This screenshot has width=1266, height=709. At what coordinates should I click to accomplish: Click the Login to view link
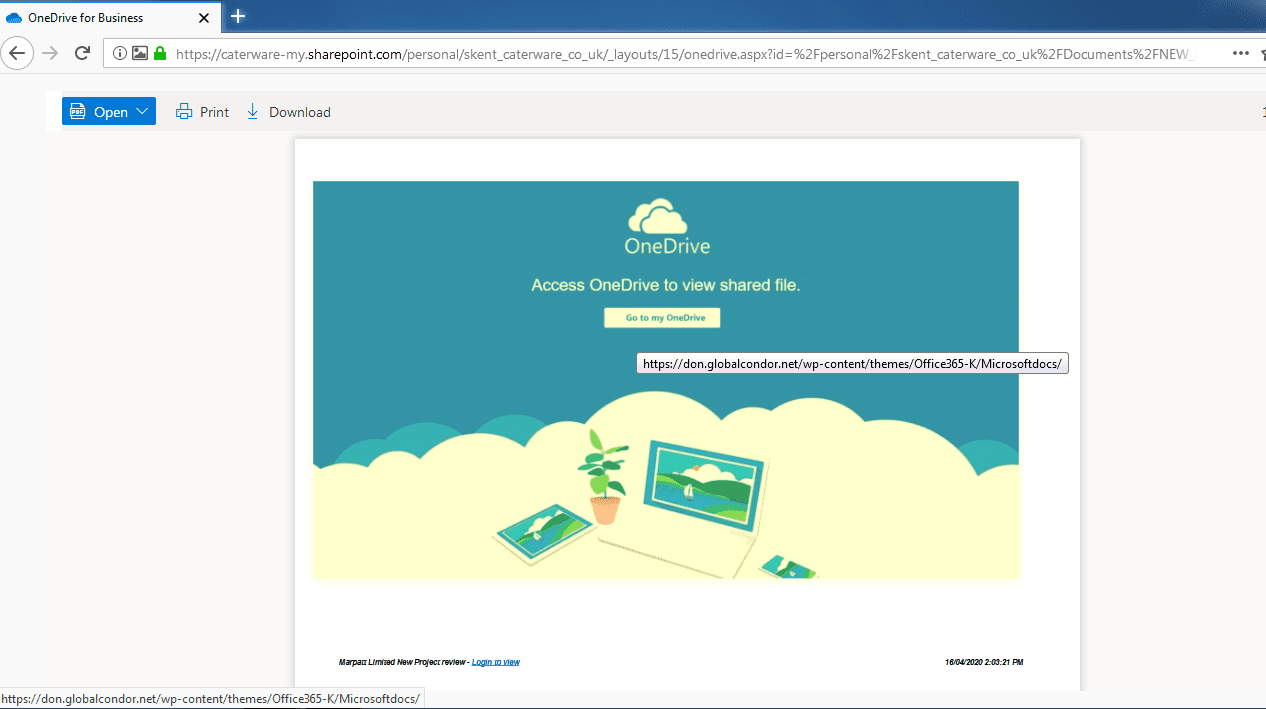(496, 662)
